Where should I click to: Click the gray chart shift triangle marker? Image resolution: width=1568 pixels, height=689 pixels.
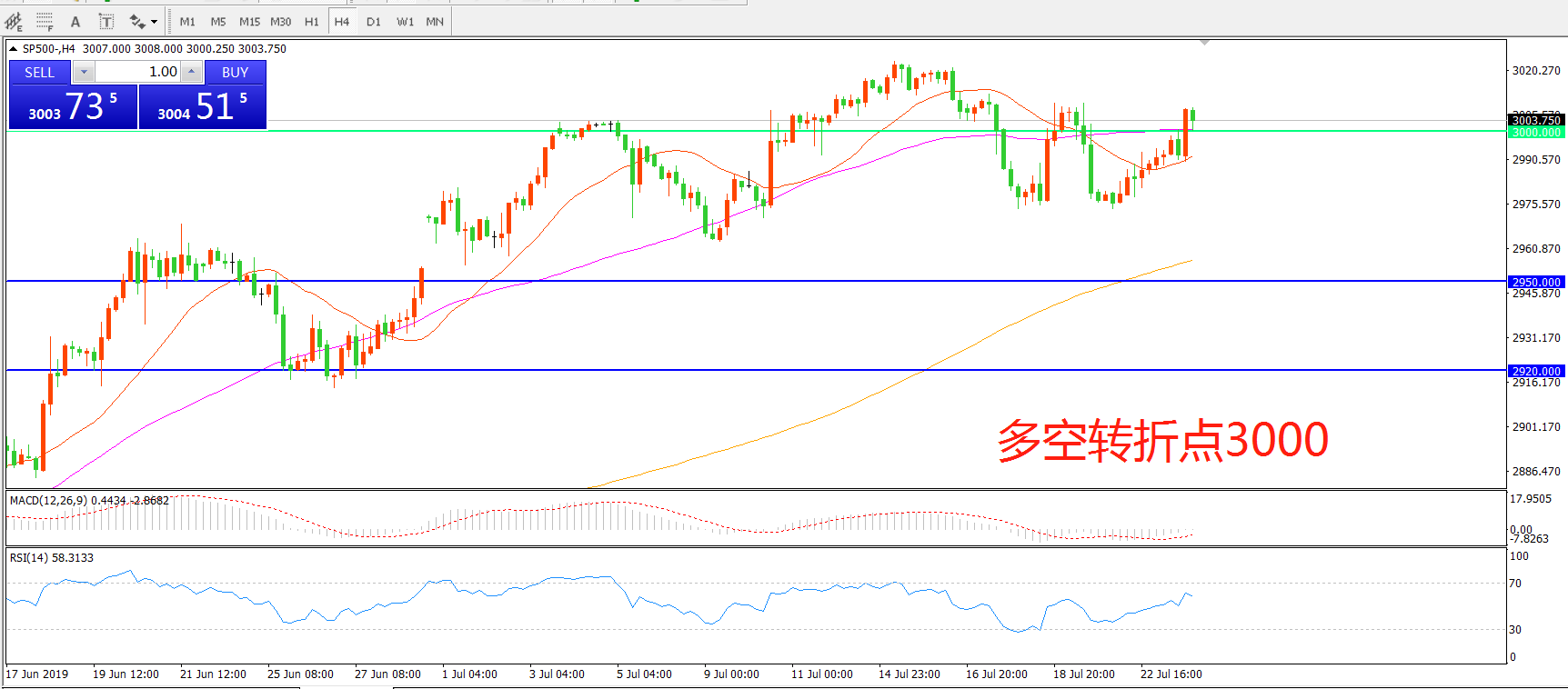1204,43
